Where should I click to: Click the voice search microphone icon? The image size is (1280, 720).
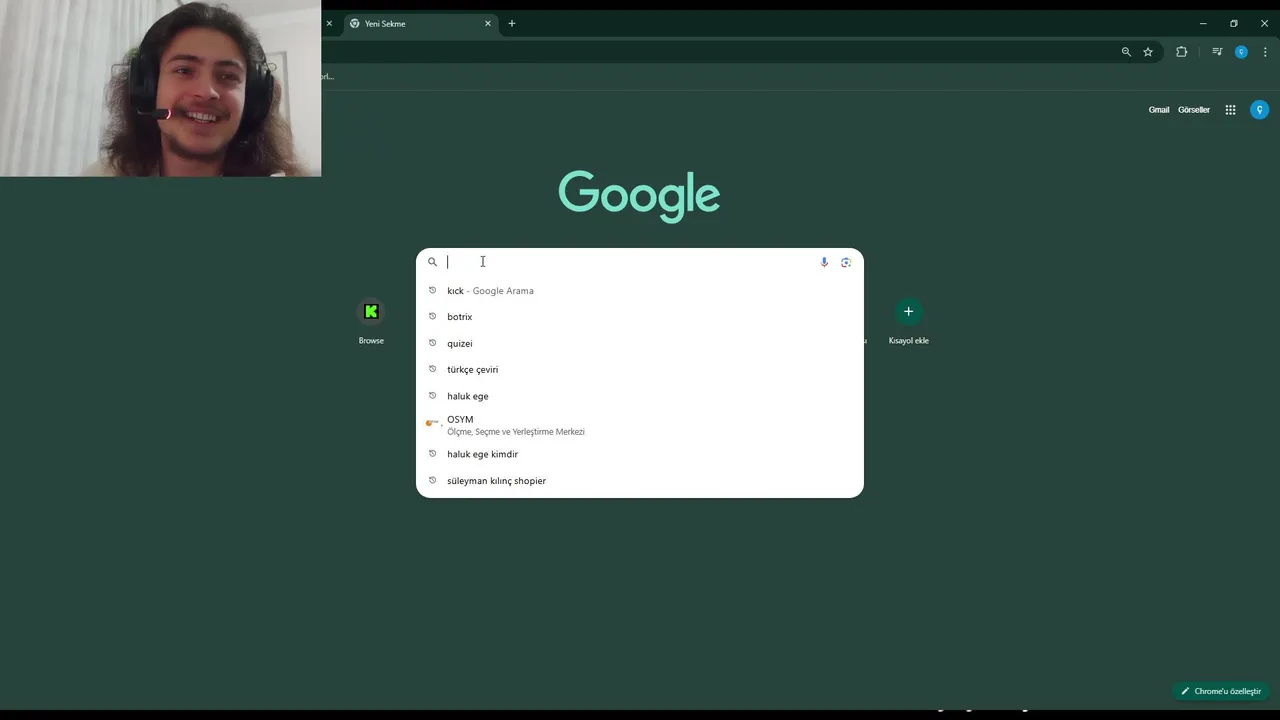click(824, 262)
